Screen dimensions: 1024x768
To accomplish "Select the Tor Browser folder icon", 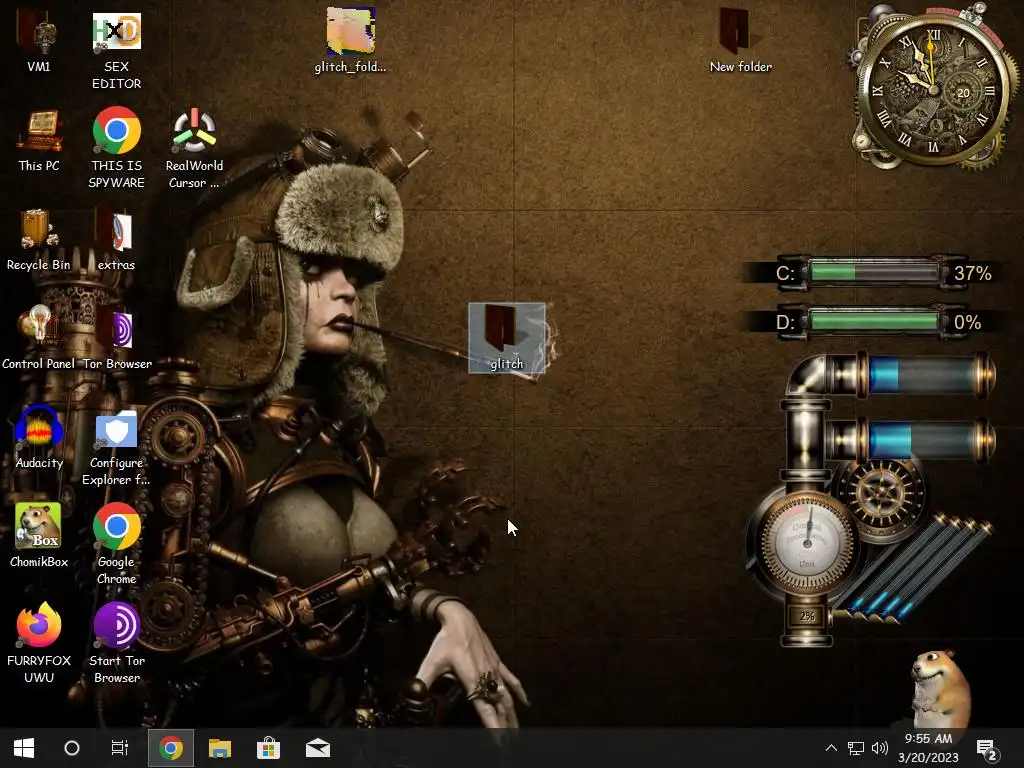I will click(116, 338).
